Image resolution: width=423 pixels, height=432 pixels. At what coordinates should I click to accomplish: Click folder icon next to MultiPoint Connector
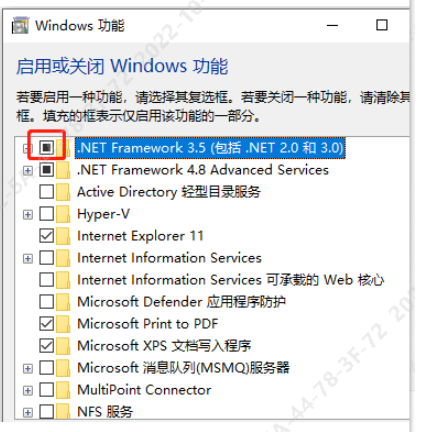63,390
